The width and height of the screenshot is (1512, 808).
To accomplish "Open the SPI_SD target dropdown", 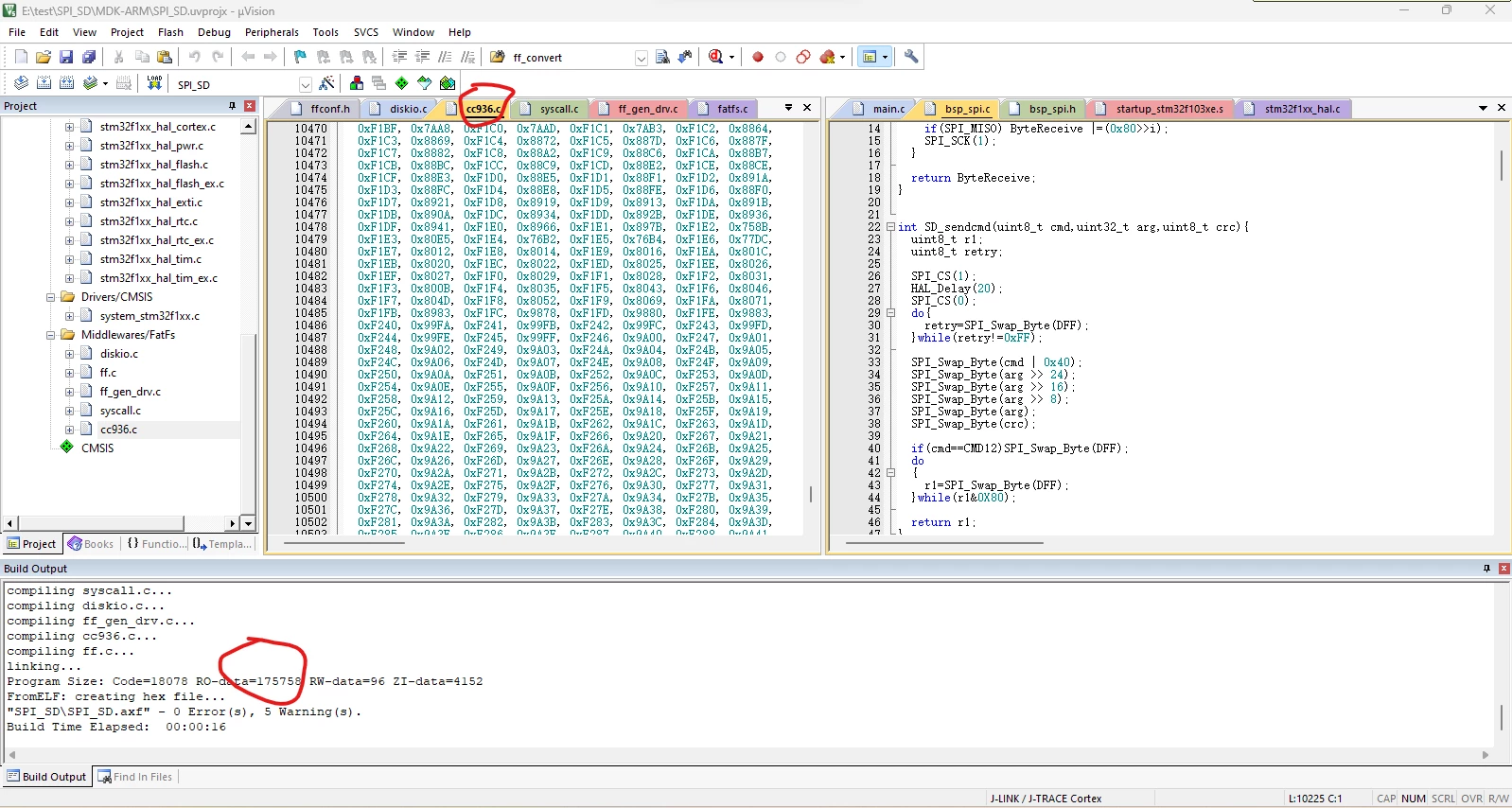I will (x=305, y=84).
